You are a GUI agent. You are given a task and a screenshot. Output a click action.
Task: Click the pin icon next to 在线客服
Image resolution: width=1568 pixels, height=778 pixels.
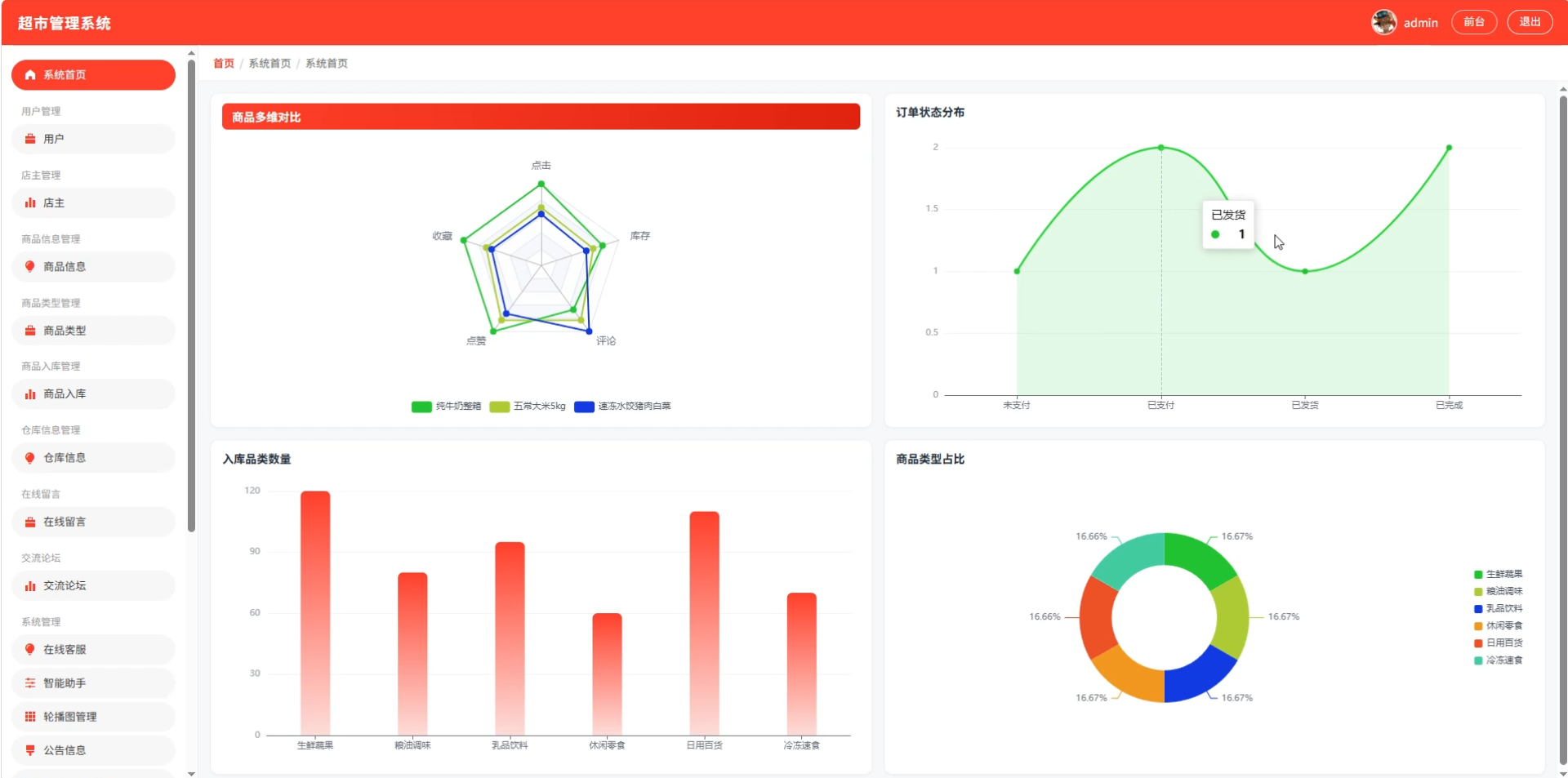coord(30,650)
